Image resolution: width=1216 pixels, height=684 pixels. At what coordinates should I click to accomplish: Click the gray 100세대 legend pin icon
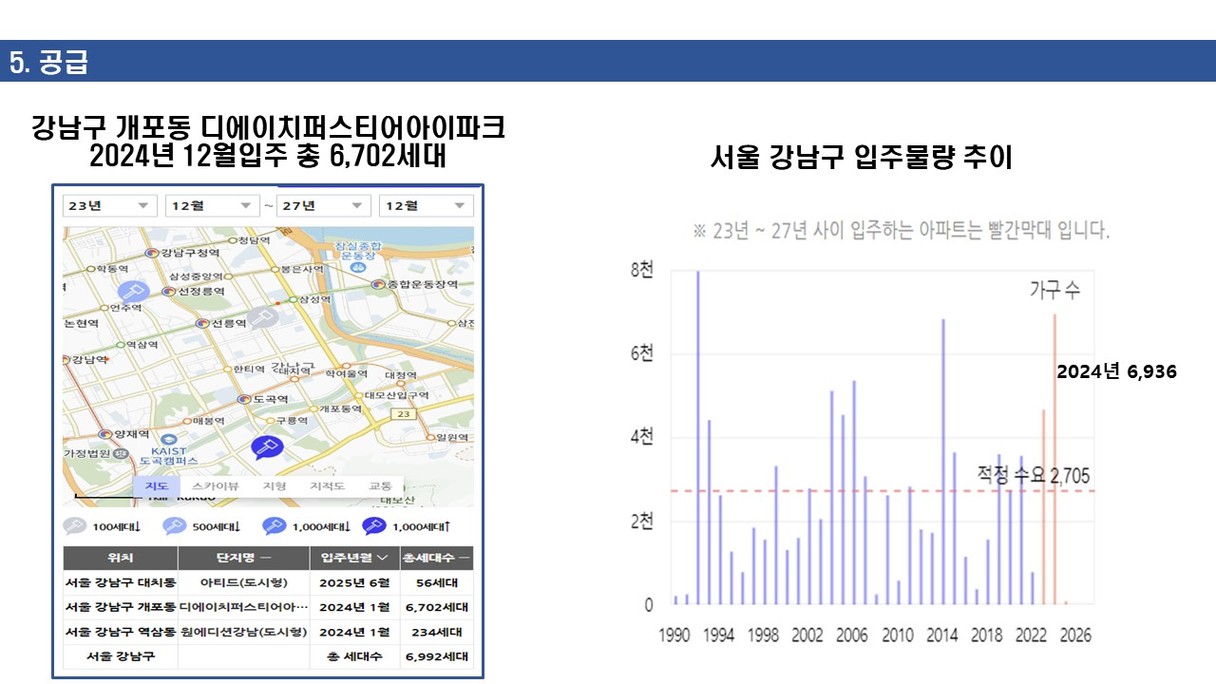pos(76,526)
